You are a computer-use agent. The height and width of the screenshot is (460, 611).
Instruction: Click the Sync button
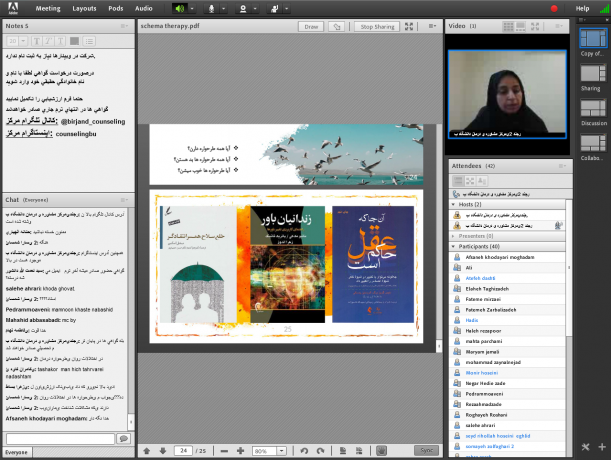pos(426,451)
